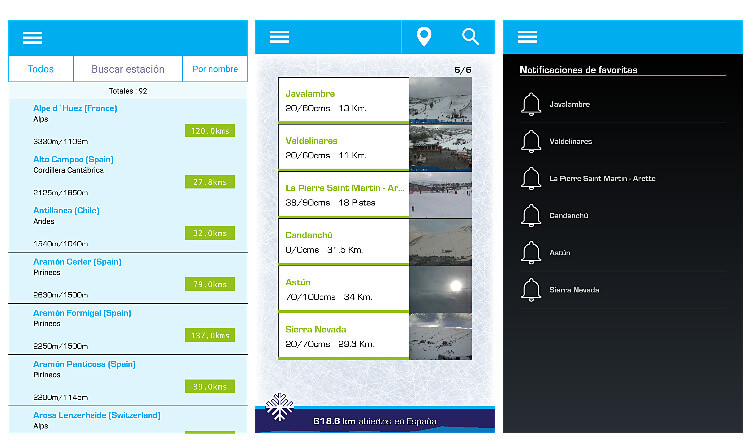Tap the snowflake logo icon
750x440 pixels.
pos(279,407)
